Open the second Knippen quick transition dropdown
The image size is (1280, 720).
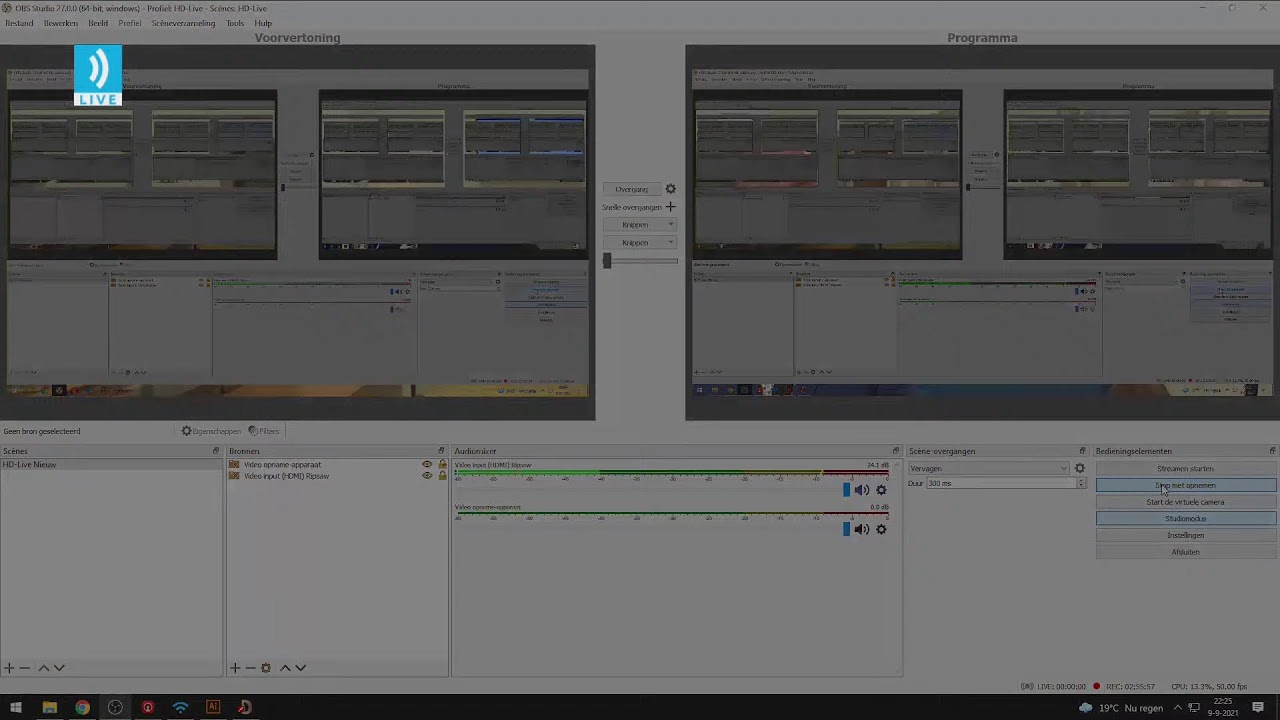(x=640, y=243)
